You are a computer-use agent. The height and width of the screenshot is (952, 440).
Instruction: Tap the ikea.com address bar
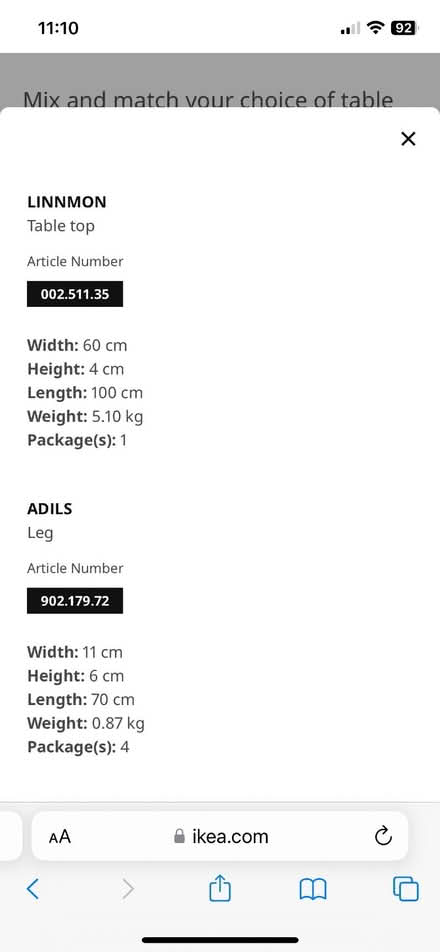click(x=220, y=836)
